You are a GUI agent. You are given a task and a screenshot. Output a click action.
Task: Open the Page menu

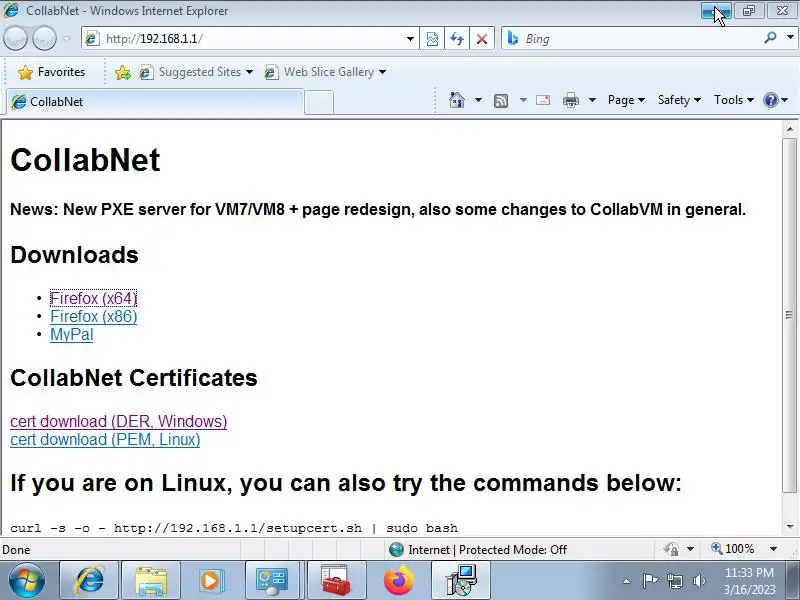pyautogui.click(x=626, y=100)
